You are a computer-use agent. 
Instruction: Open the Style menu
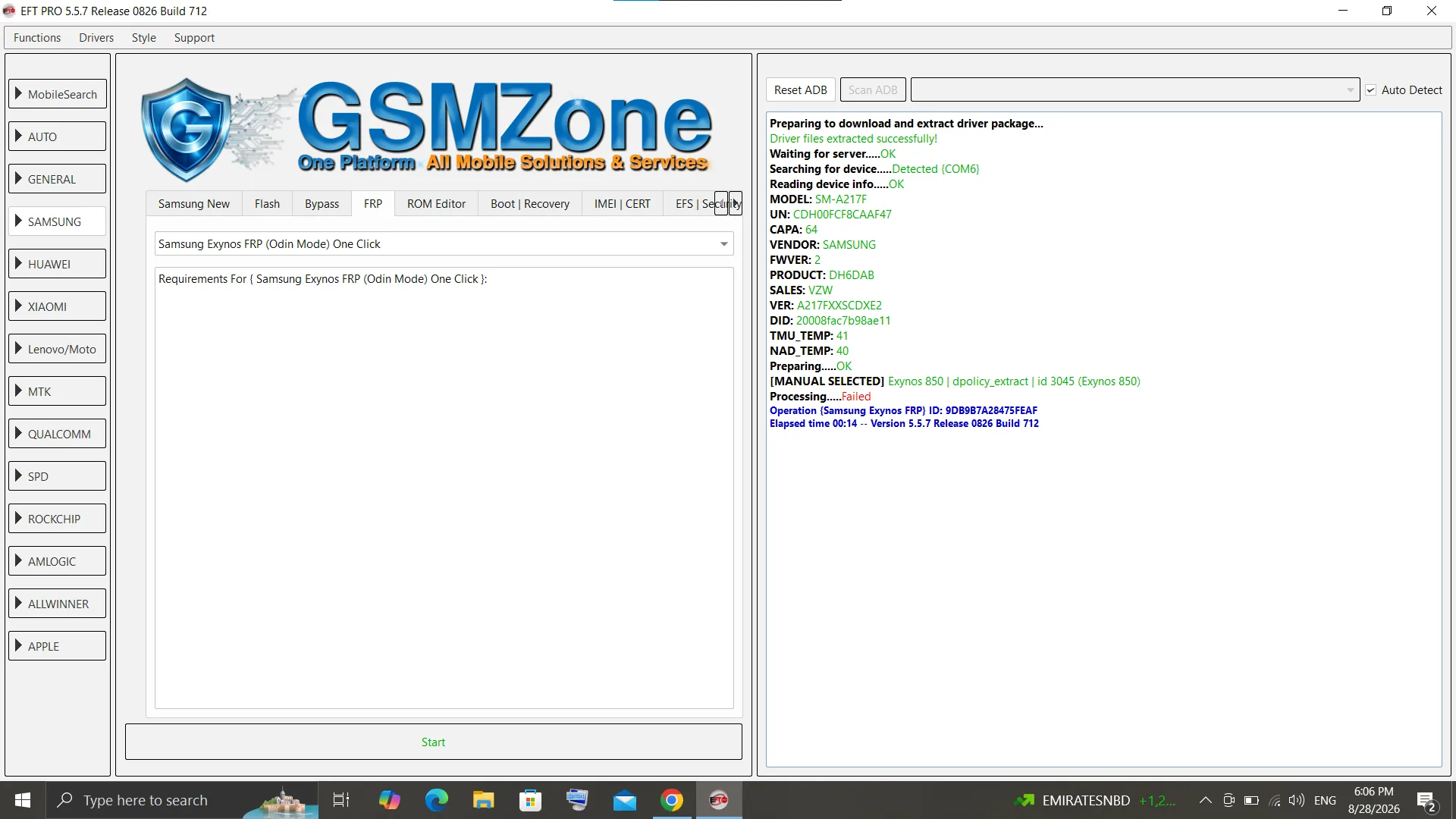point(143,38)
